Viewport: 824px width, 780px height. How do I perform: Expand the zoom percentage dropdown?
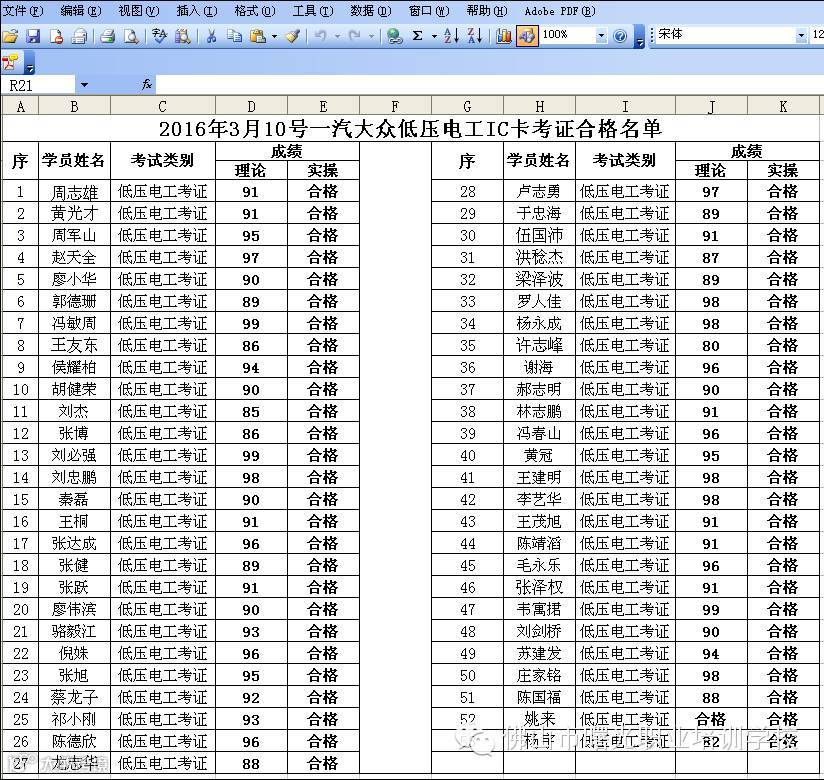click(601, 36)
